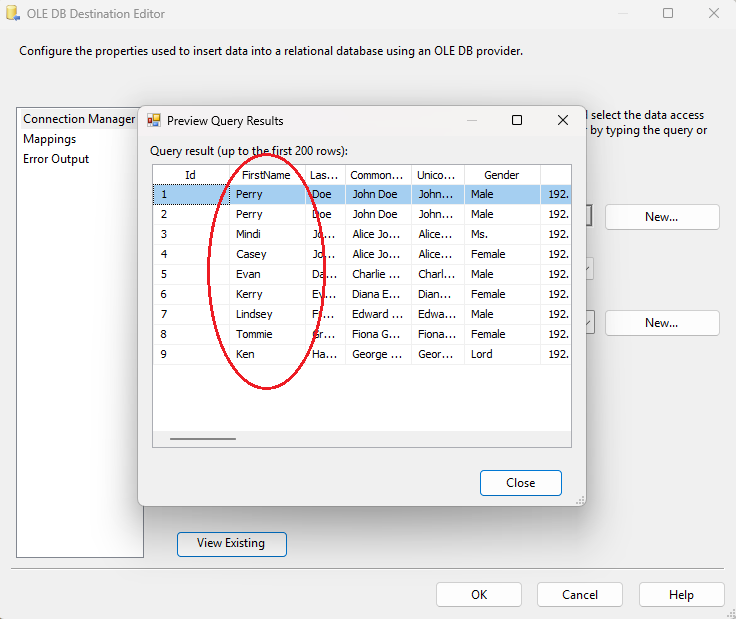Maximize the OLE DB Destination Editor window
The height and width of the screenshot is (619, 736).
[668, 14]
